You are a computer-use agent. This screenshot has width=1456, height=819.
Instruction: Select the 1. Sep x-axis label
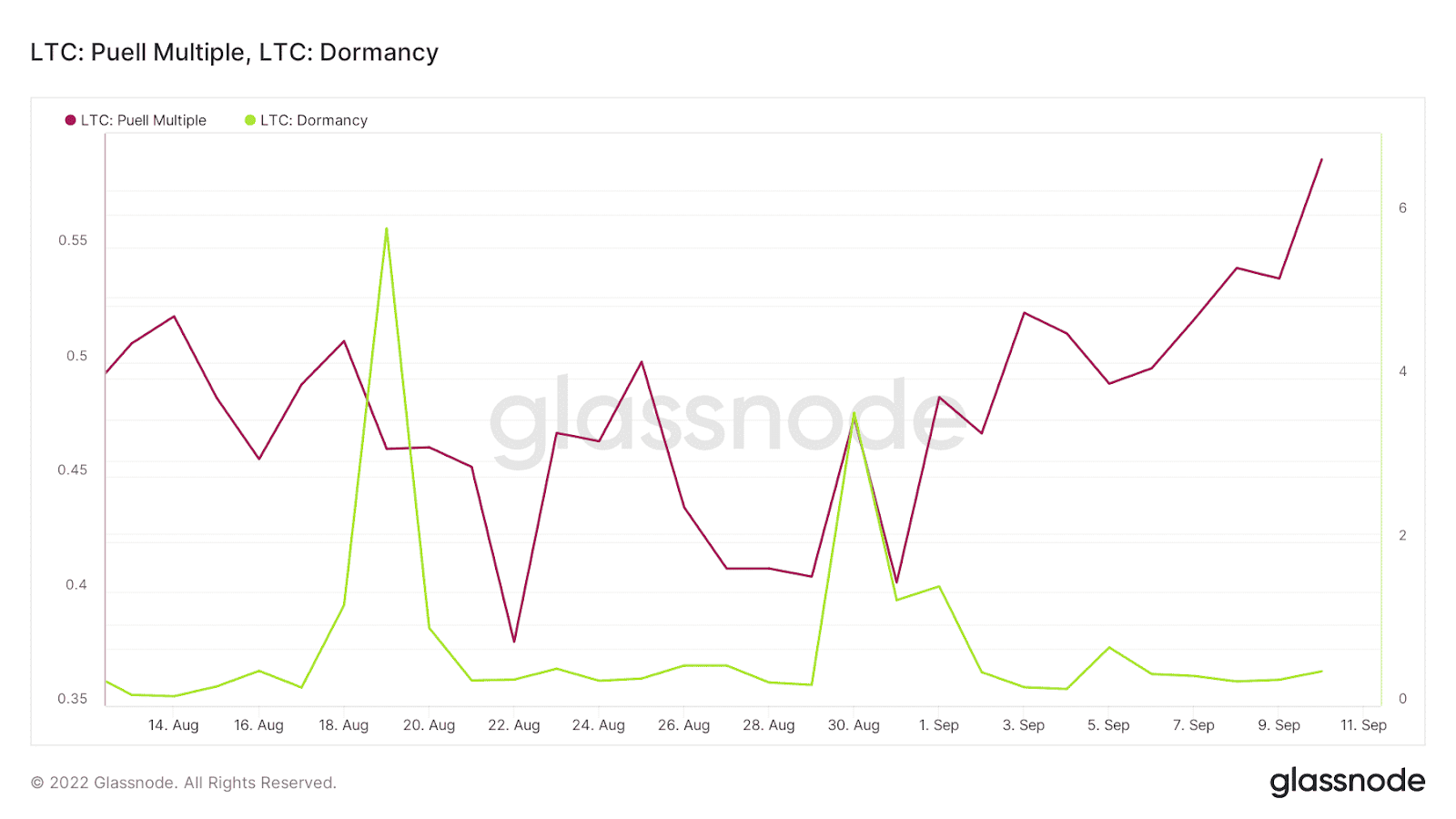point(939,725)
